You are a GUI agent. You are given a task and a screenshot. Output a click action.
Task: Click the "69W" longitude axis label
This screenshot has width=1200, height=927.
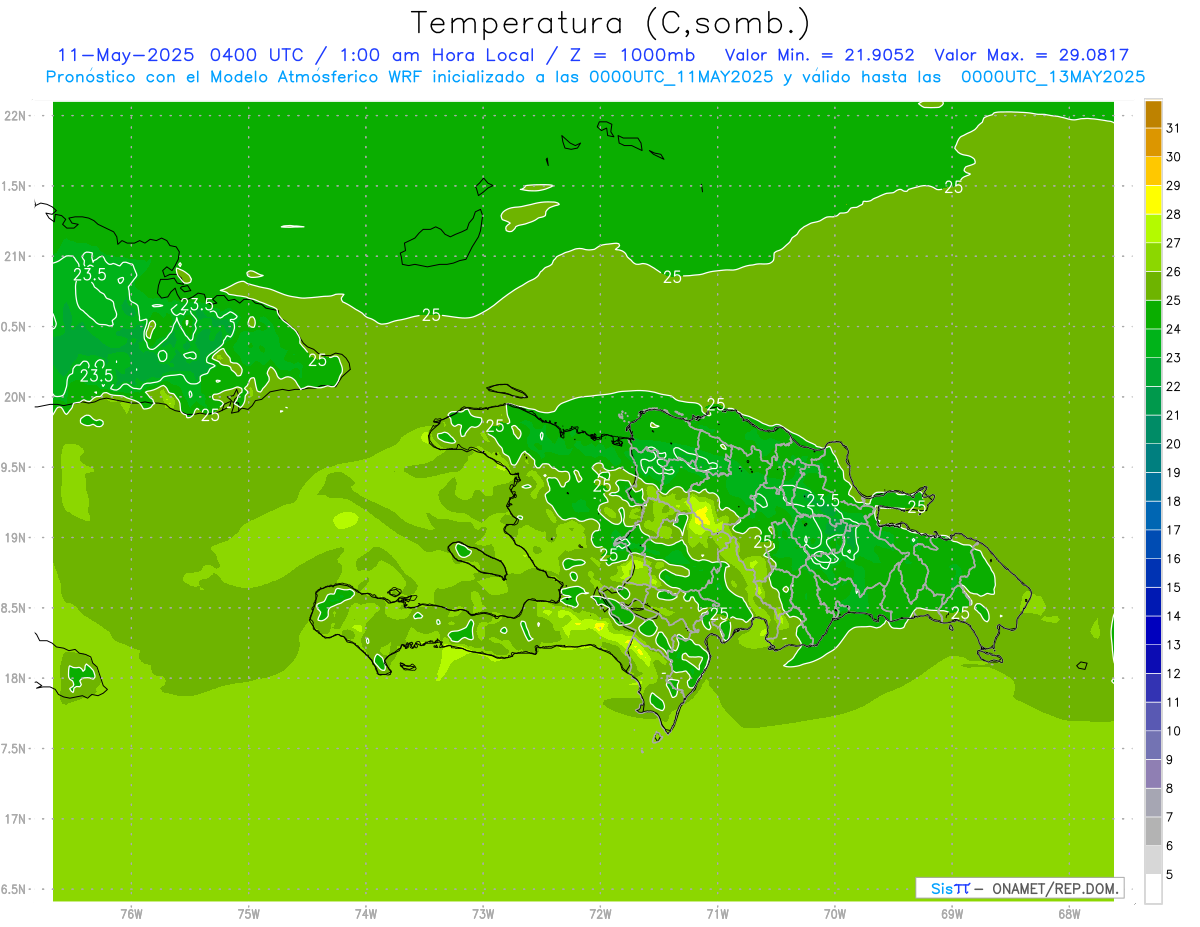pyautogui.click(x=952, y=913)
